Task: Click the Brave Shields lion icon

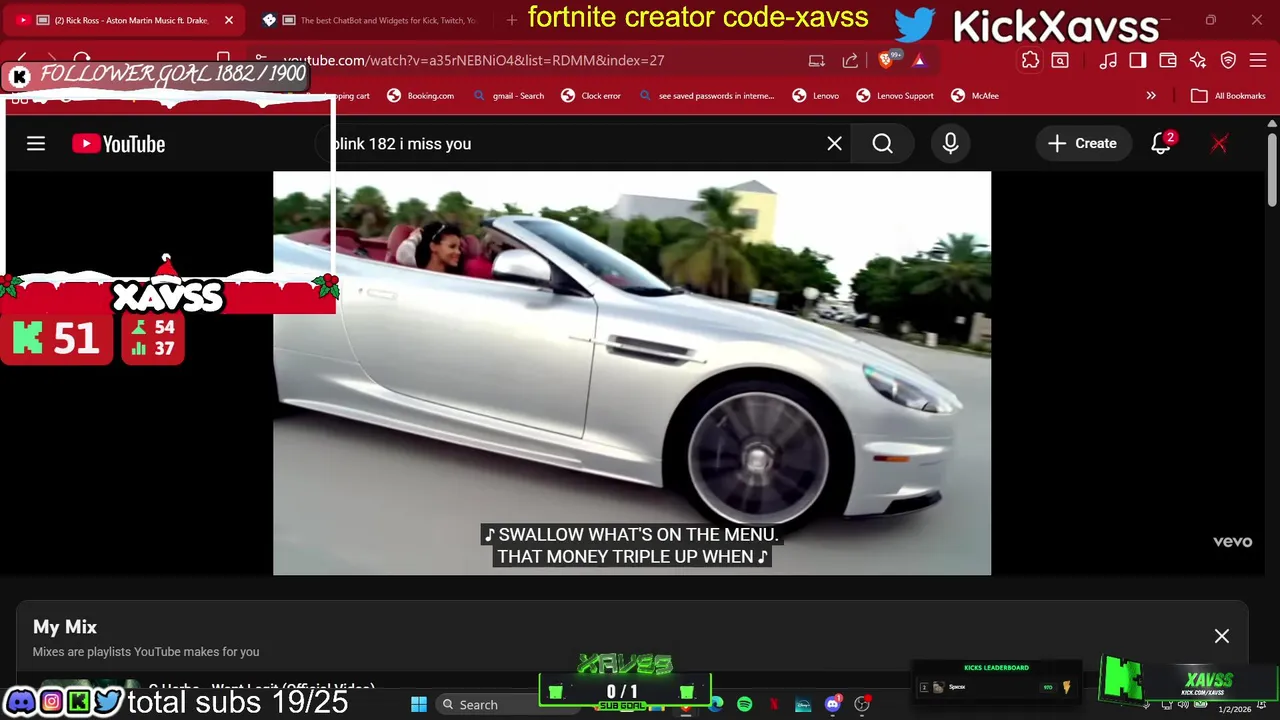Action: tap(886, 60)
